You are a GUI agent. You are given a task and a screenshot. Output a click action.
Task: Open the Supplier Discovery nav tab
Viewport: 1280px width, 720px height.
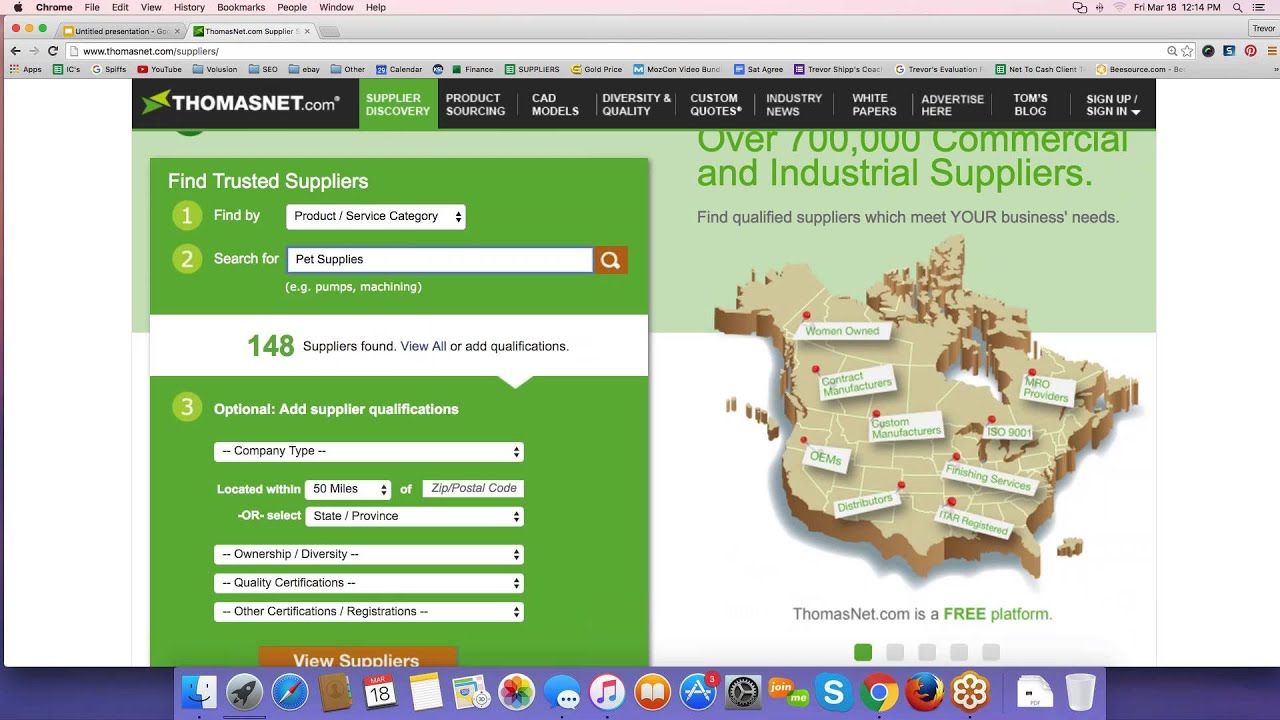click(398, 105)
